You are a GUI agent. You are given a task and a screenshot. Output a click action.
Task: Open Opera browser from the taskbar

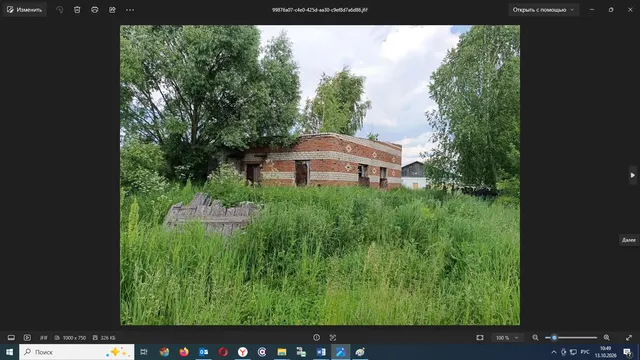coord(223,352)
